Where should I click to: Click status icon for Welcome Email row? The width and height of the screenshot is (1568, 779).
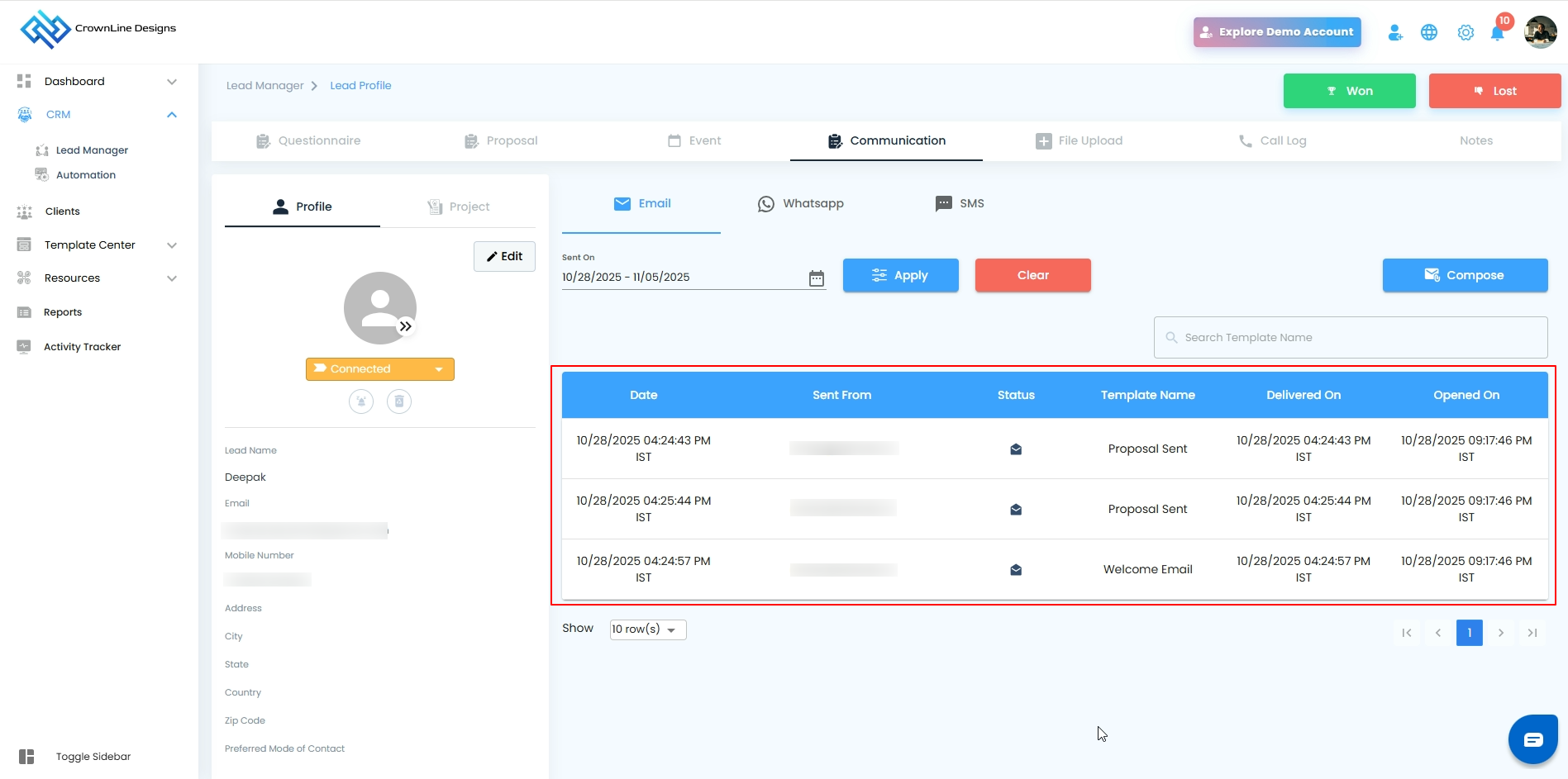[x=1016, y=570]
